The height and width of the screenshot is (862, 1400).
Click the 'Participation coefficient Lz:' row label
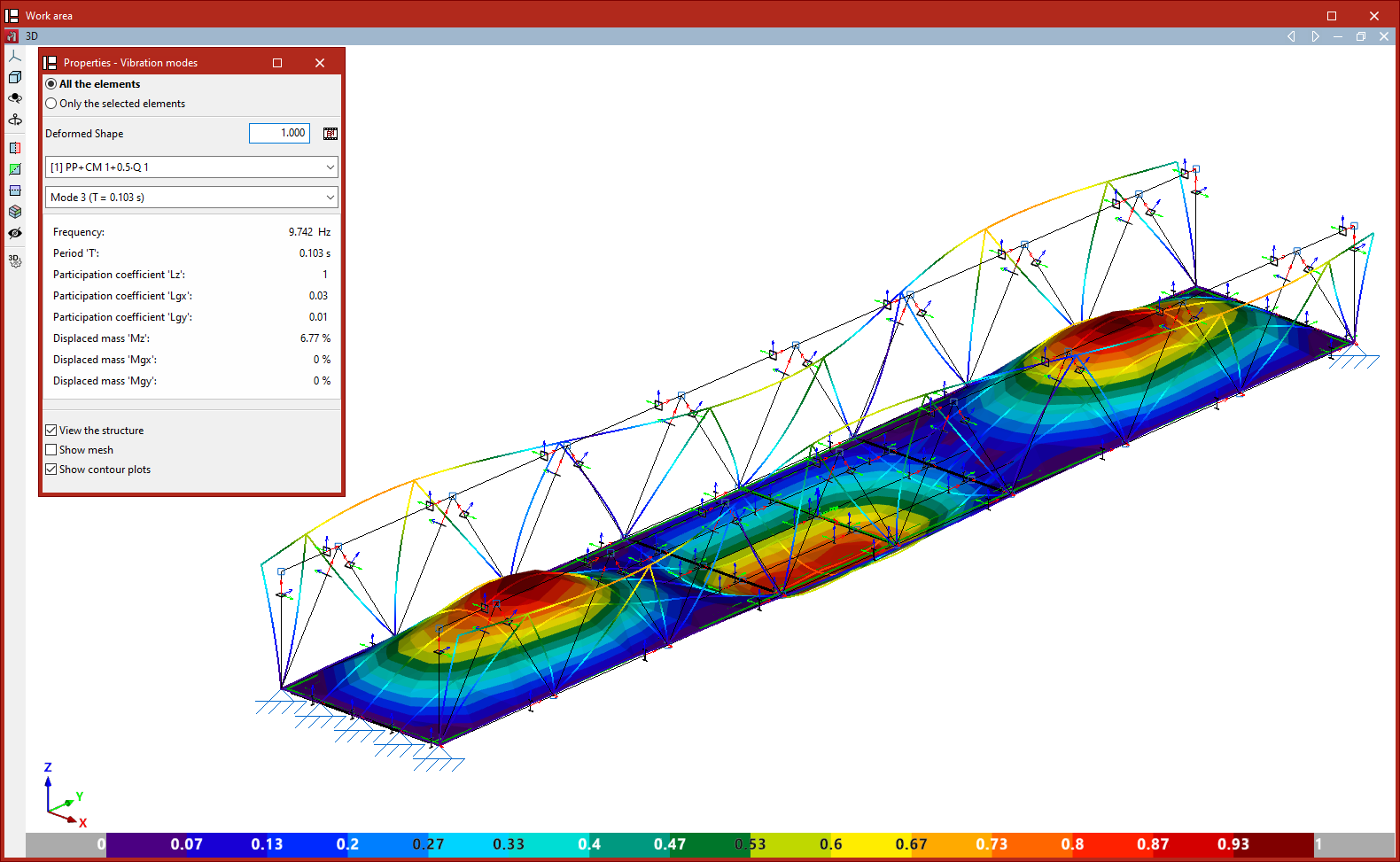[119, 275]
